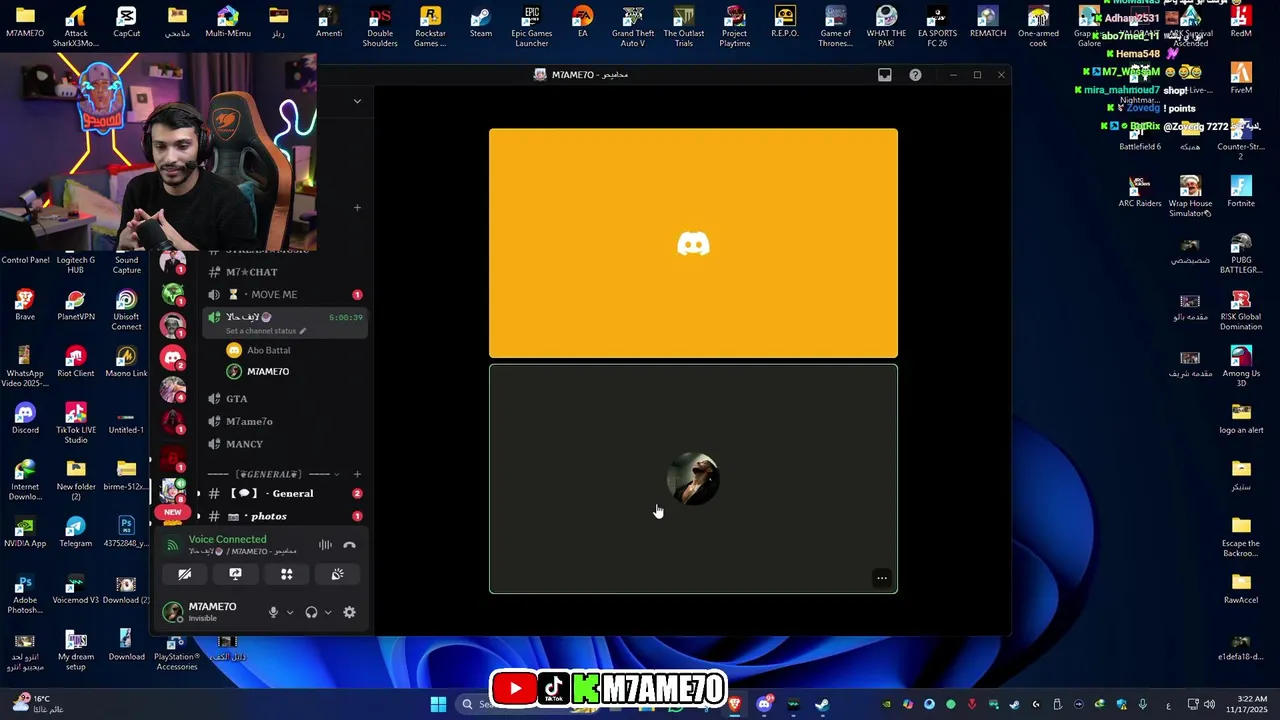Join the M7ame7o voice channel
Screen dimensions: 1280x720
249,421
